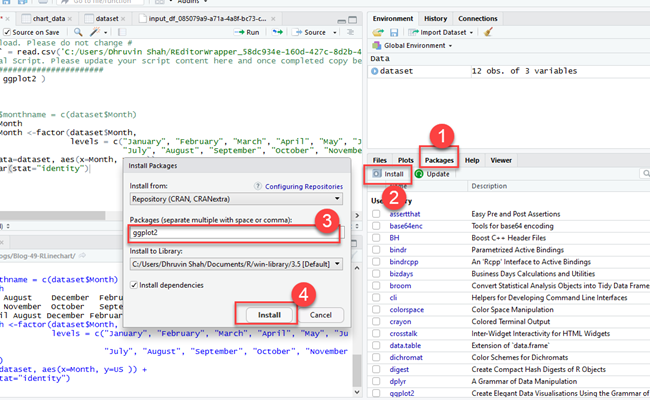Open the Source button dropdown arrow
The width and height of the screenshot is (650, 400).
click(335, 32)
